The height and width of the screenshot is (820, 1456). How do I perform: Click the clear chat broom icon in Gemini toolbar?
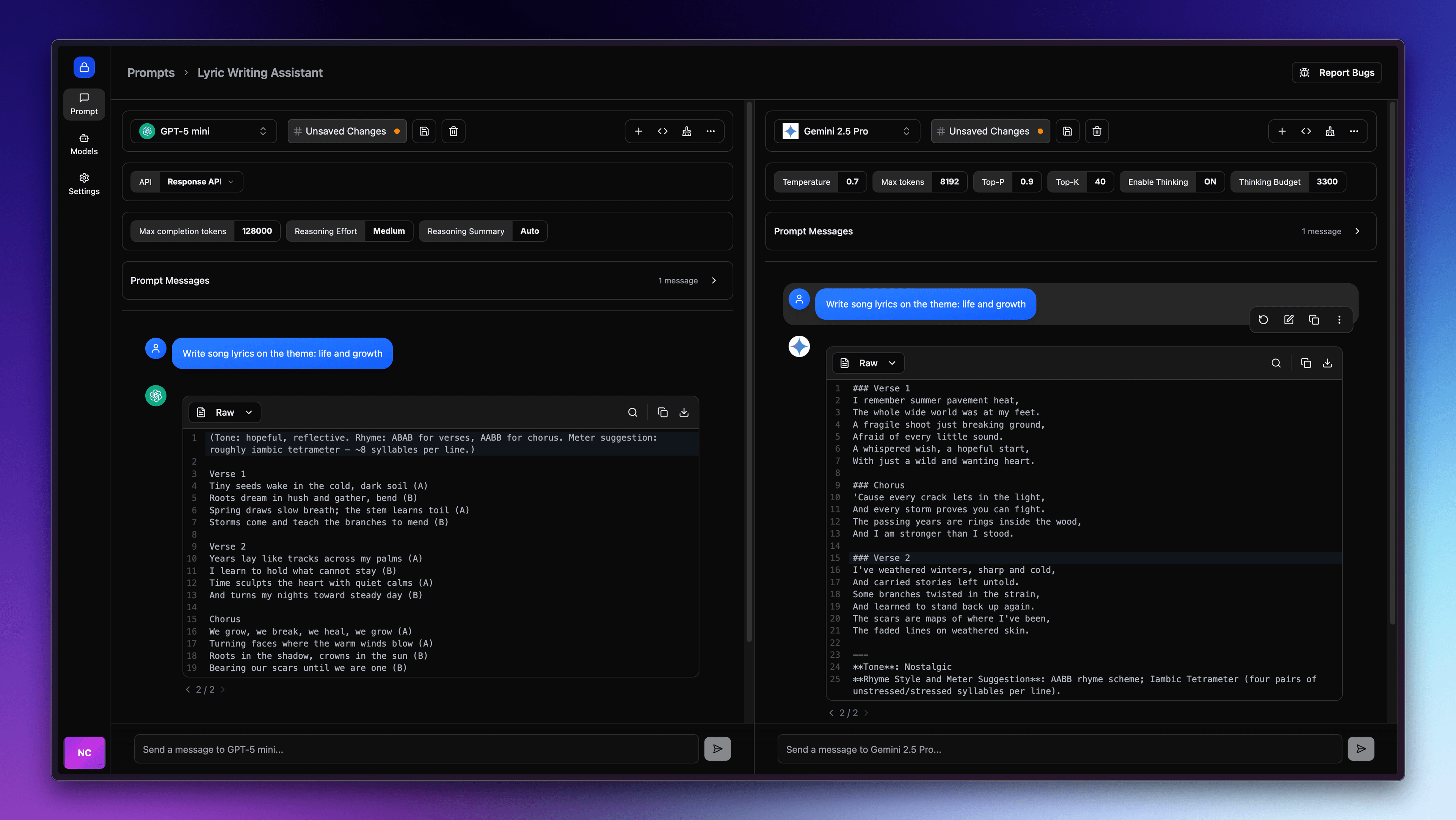[1330, 131]
